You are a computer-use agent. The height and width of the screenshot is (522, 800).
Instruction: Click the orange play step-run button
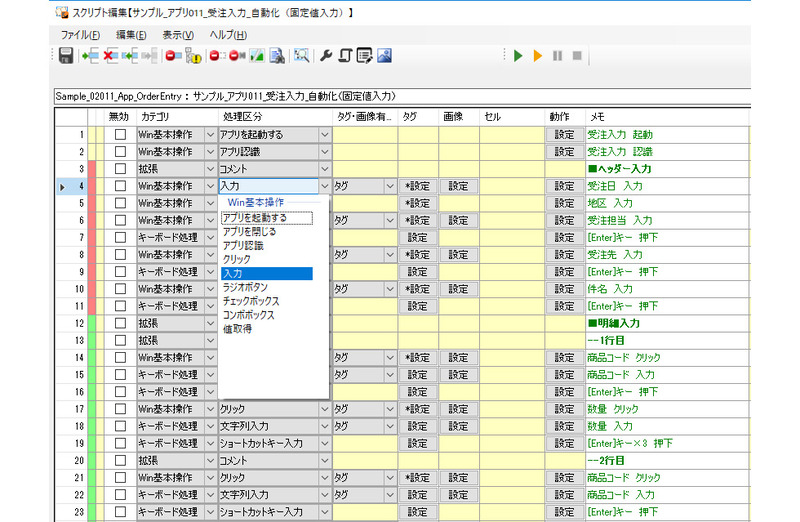pyautogui.click(x=537, y=56)
